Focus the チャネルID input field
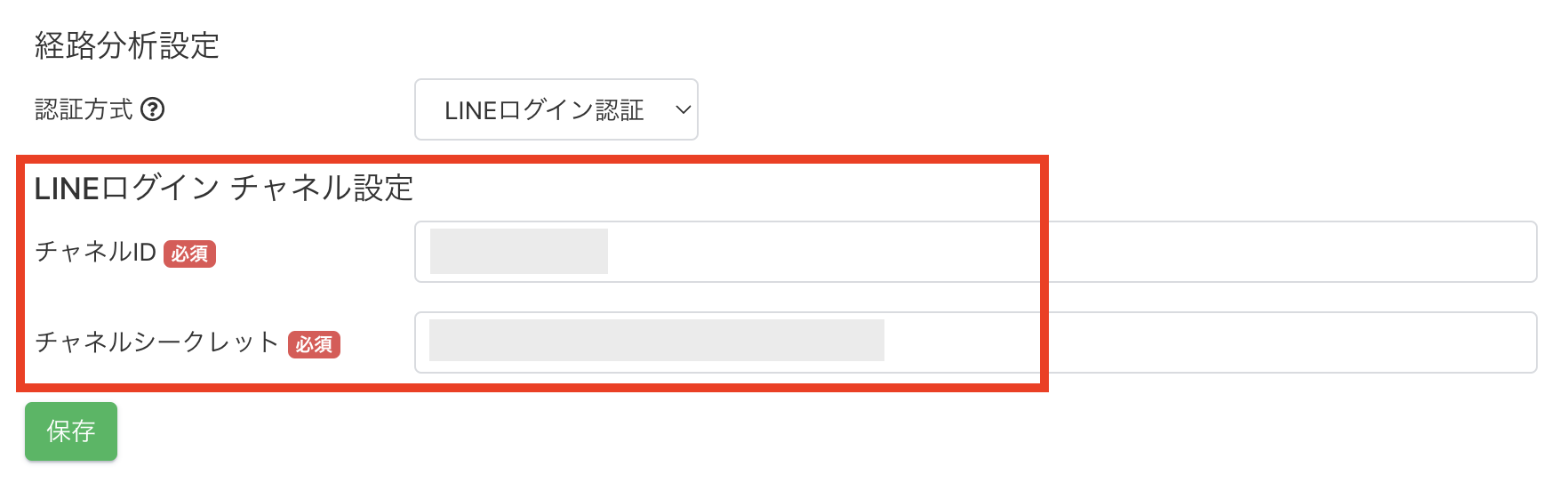The height and width of the screenshot is (491, 1568). pos(800,252)
